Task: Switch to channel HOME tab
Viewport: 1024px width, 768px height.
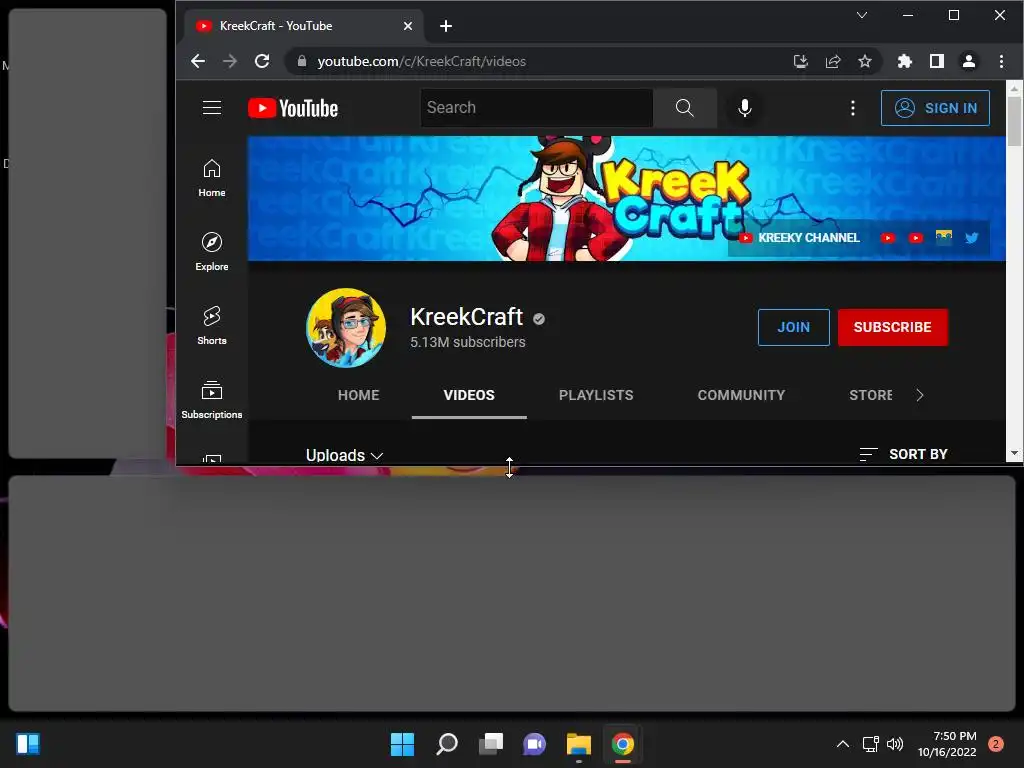Action: (359, 395)
